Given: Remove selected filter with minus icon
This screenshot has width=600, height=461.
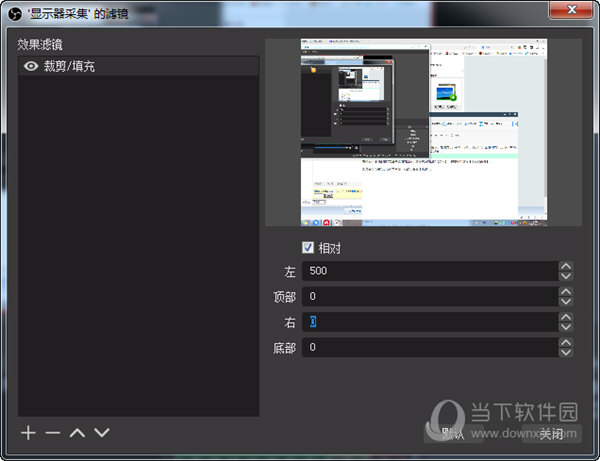Looking at the screenshot, I should point(52,433).
